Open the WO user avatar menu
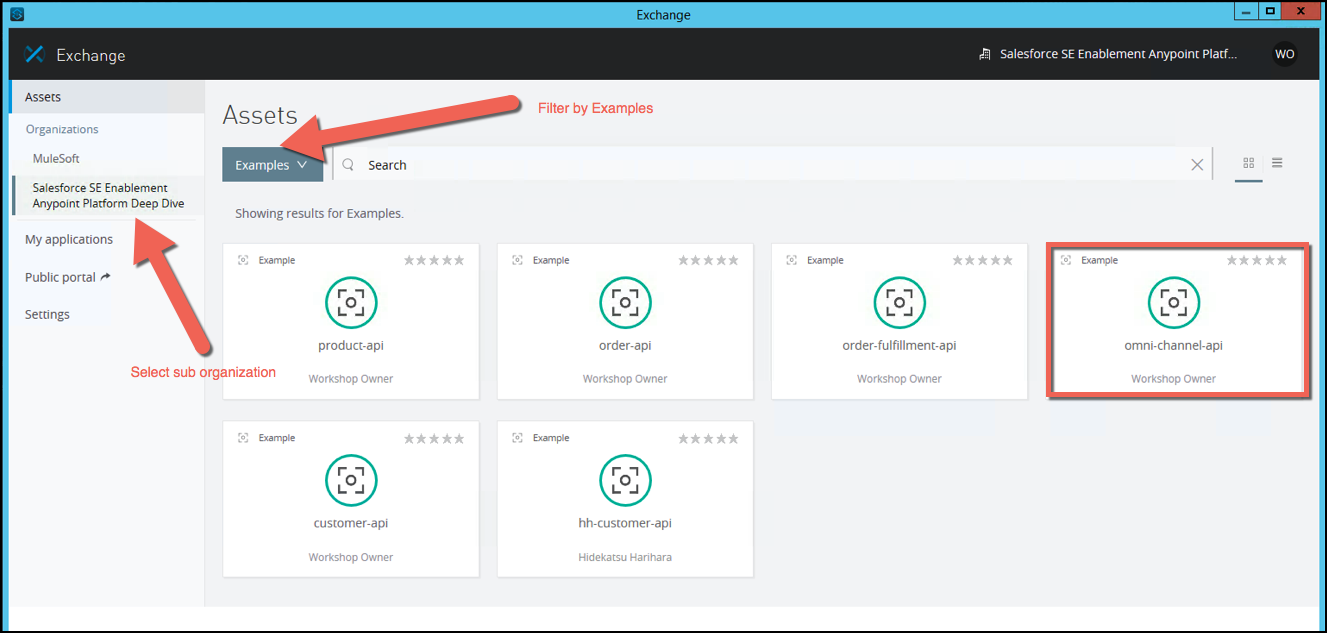1327x633 pixels. point(1284,54)
